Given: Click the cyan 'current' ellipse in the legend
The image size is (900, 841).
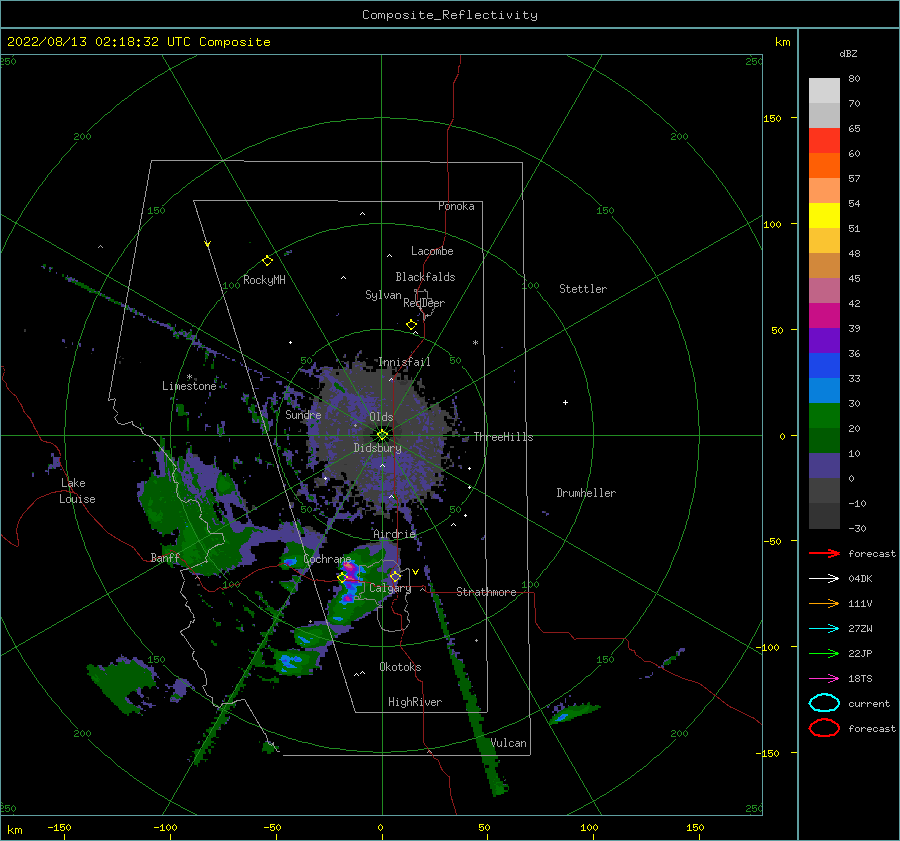Looking at the screenshot, I should click(x=824, y=703).
